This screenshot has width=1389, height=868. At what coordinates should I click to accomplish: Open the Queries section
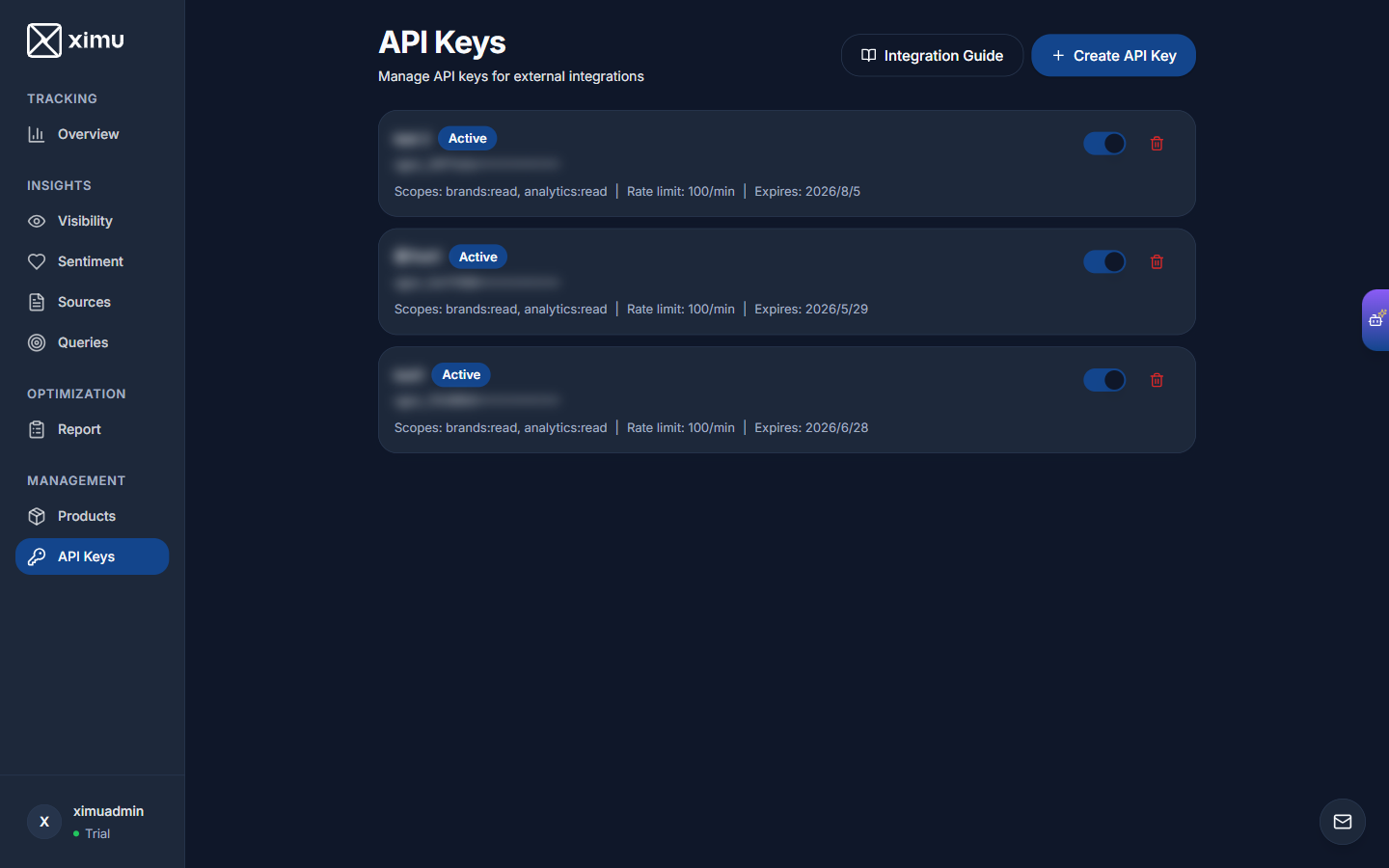click(x=92, y=342)
